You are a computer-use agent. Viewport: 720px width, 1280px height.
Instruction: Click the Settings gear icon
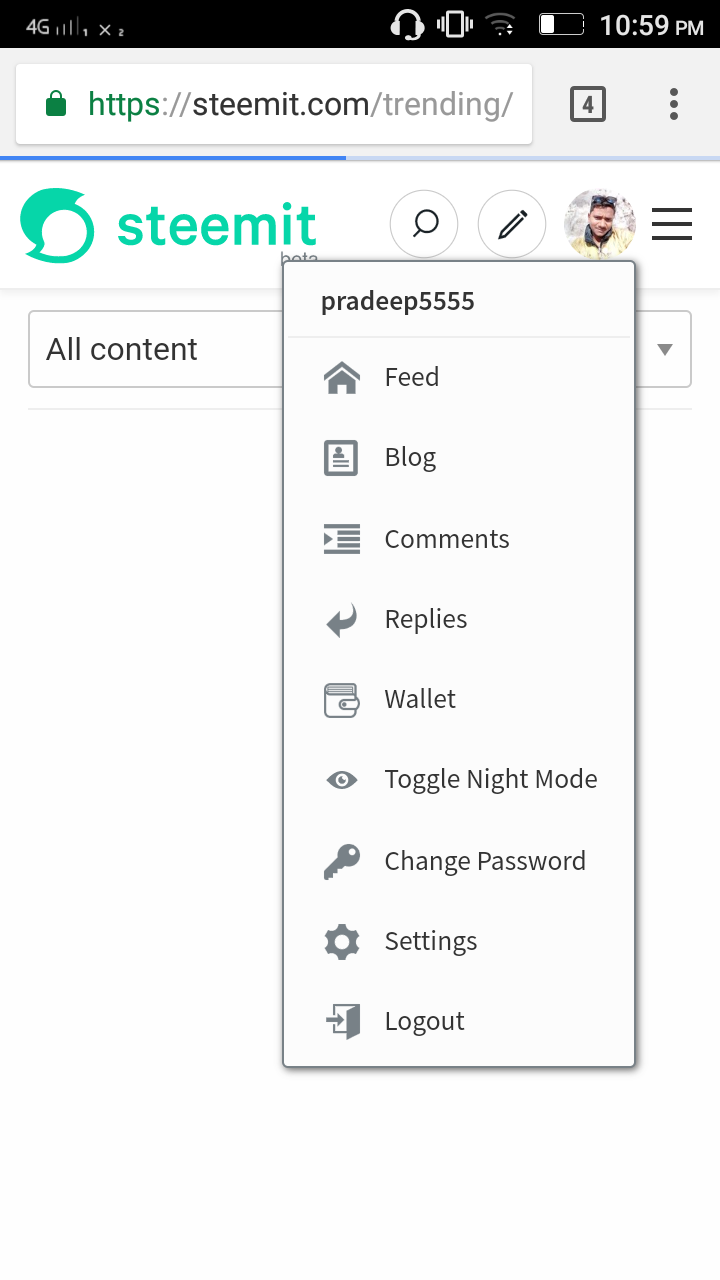[342, 941]
